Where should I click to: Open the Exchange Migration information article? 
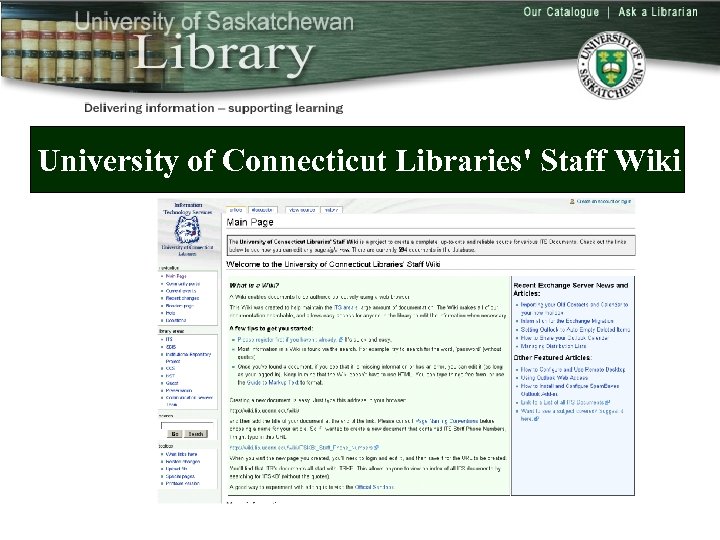tap(567, 321)
